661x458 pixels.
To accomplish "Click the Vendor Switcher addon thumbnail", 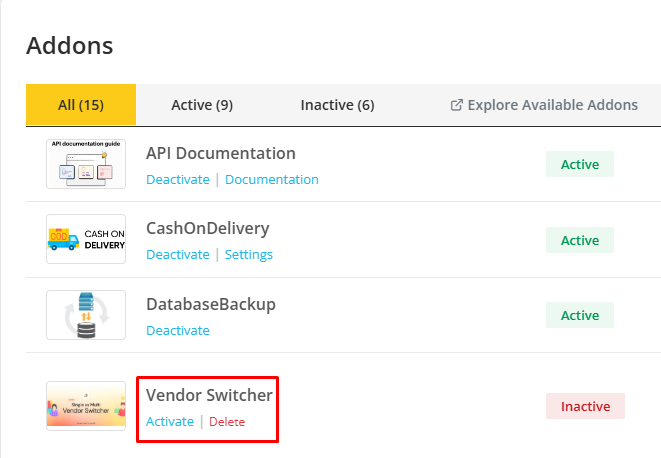I will pyautogui.click(x=86, y=405).
